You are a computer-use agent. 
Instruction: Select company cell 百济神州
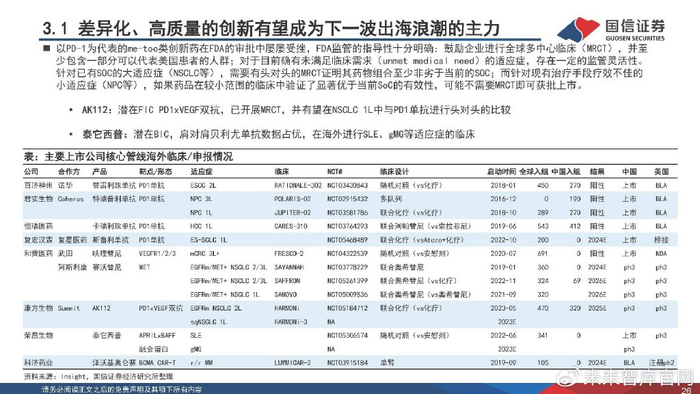click(x=38, y=185)
